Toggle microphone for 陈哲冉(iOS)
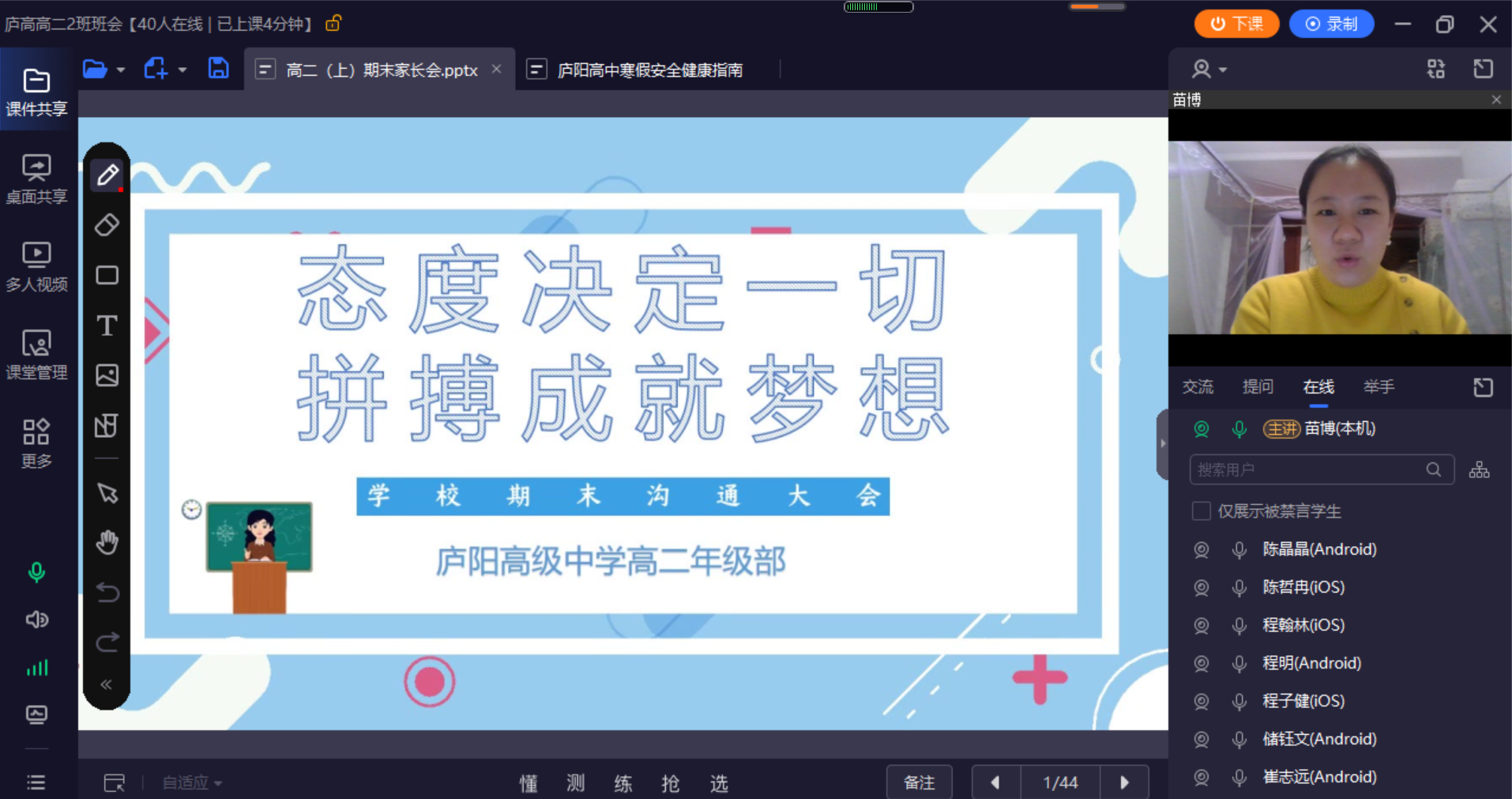The height and width of the screenshot is (799, 1512). click(x=1239, y=588)
